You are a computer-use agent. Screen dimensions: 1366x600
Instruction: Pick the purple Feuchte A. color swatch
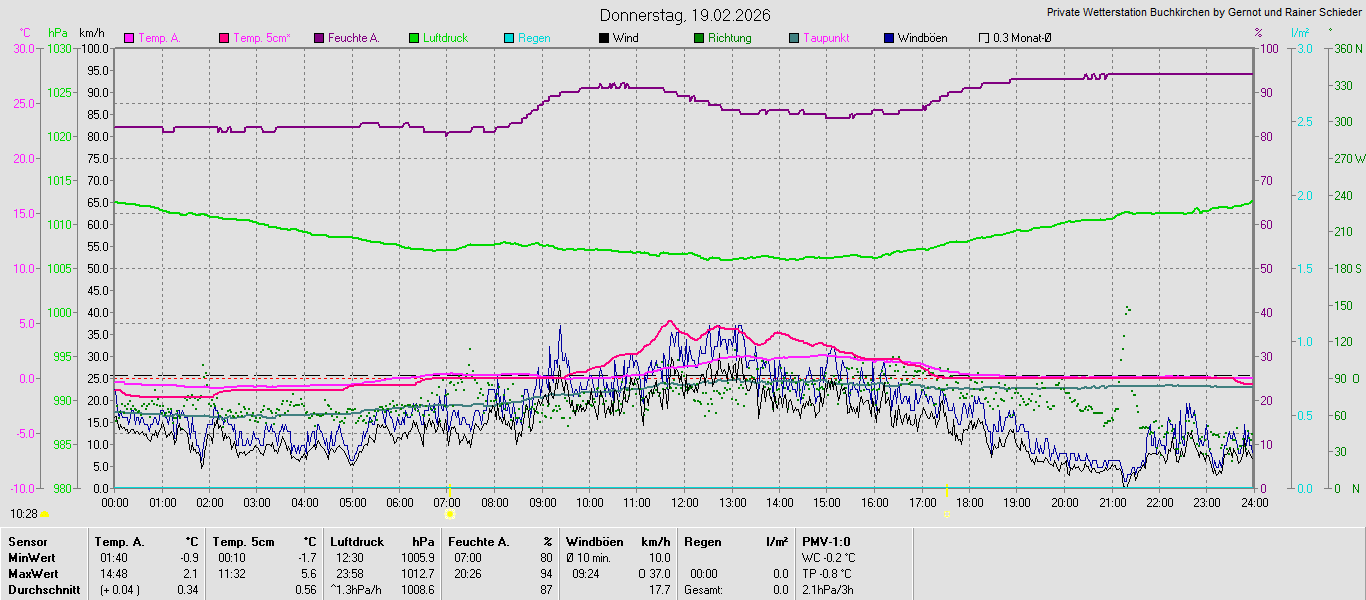pos(319,38)
